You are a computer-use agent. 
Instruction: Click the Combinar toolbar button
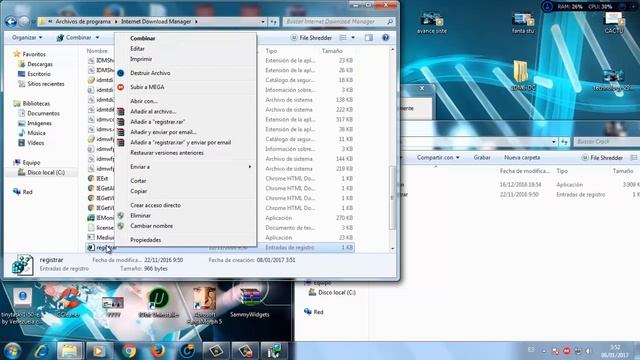[x=74, y=38]
